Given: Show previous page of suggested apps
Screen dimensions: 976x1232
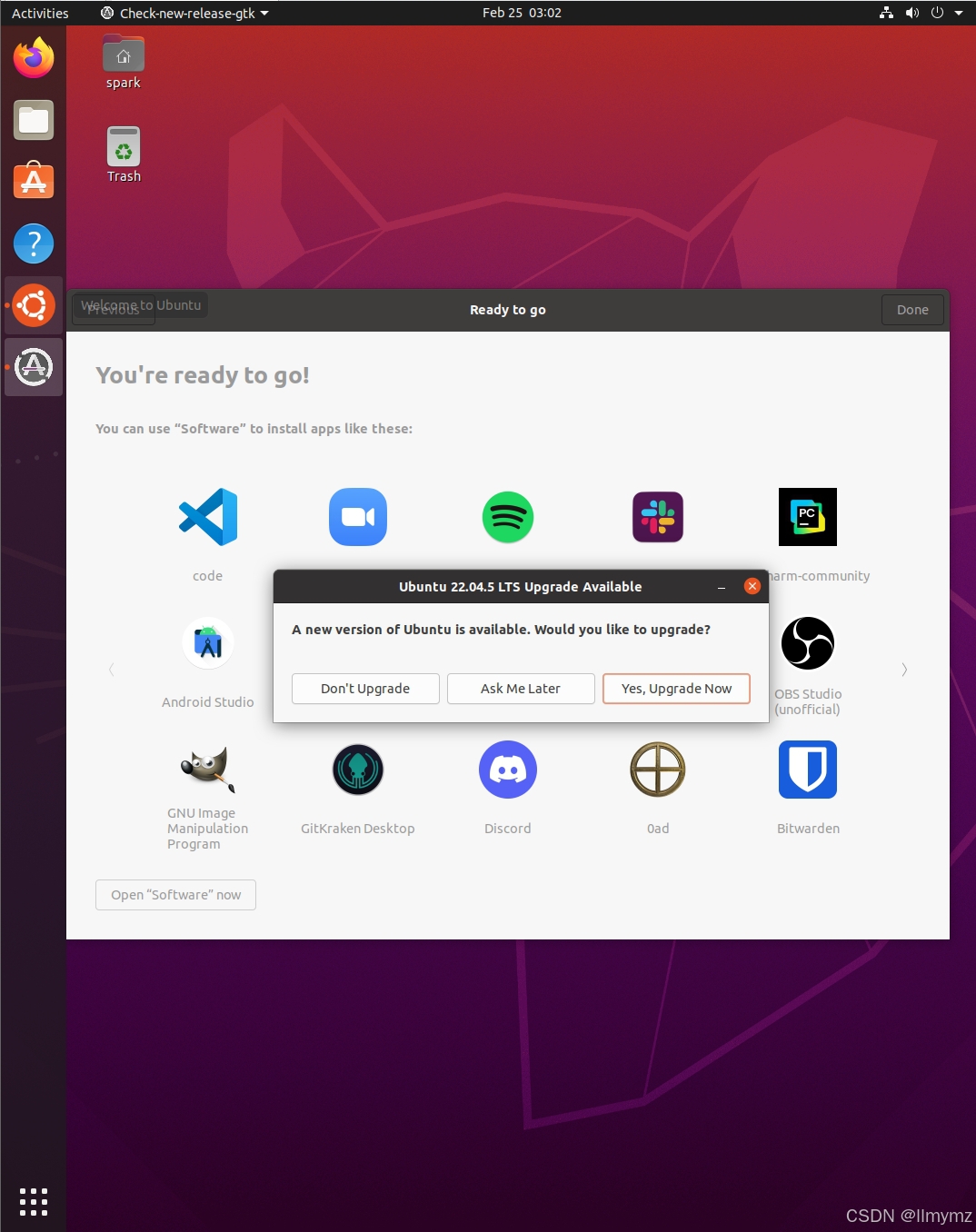Looking at the screenshot, I should (x=112, y=670).
